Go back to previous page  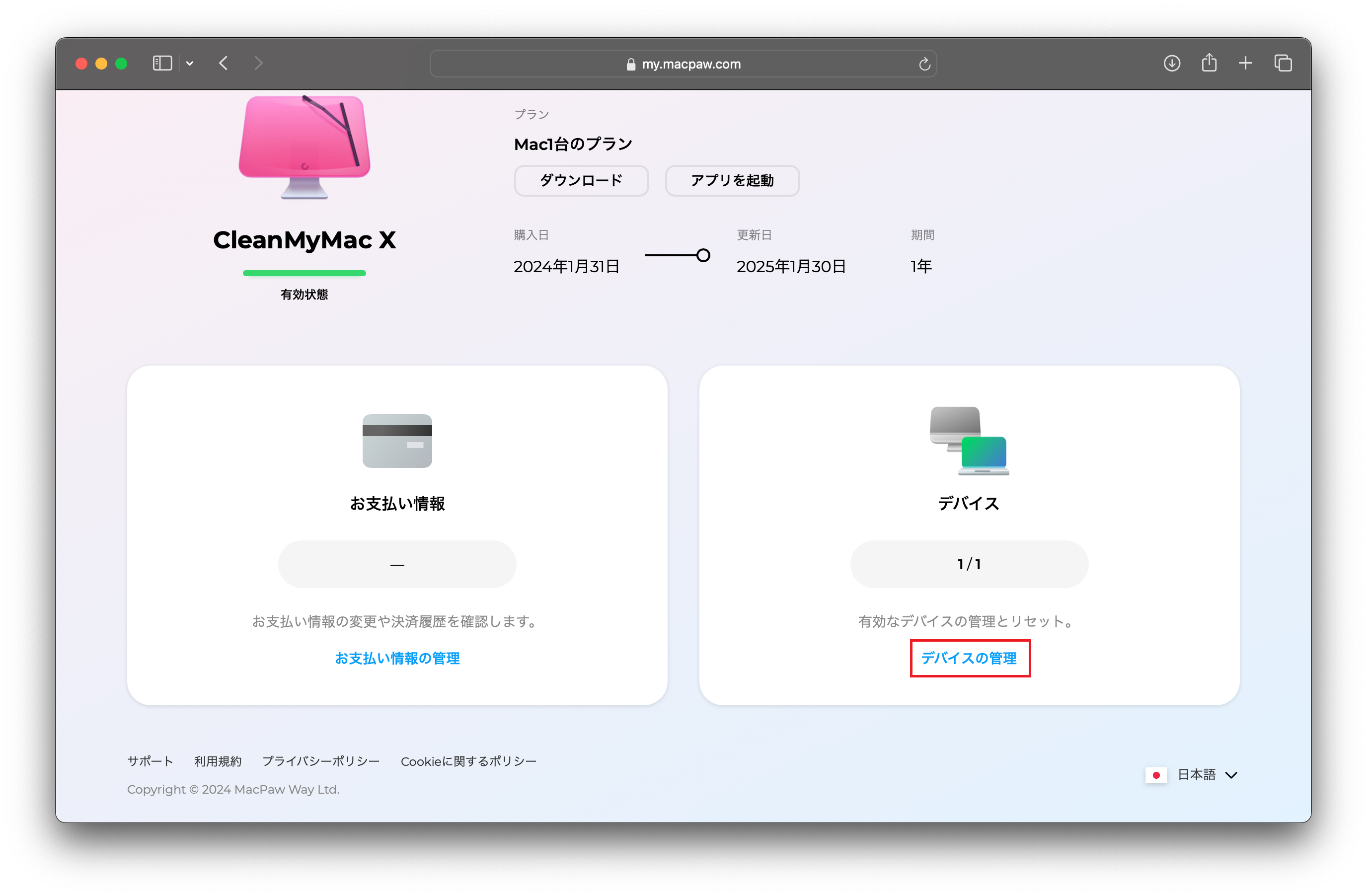[224, 63]
